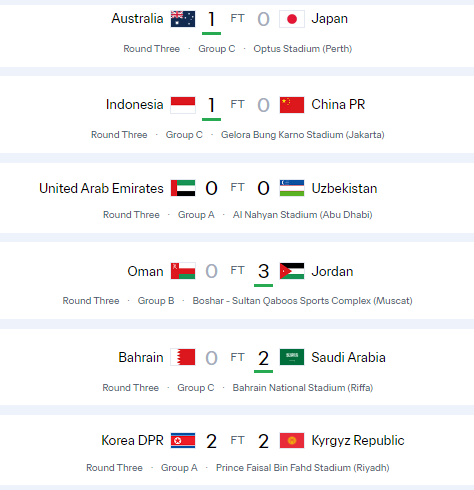Click the Japan flag icon
The width and height of the screenshot is (474, 490).
point(292,19)
